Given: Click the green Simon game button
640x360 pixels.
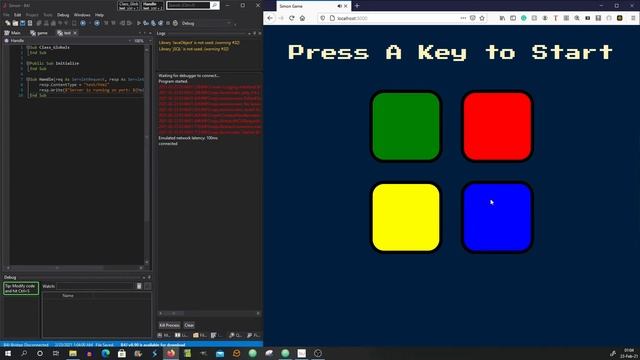Looking at the screenshot, I should (x=406, y=126).
